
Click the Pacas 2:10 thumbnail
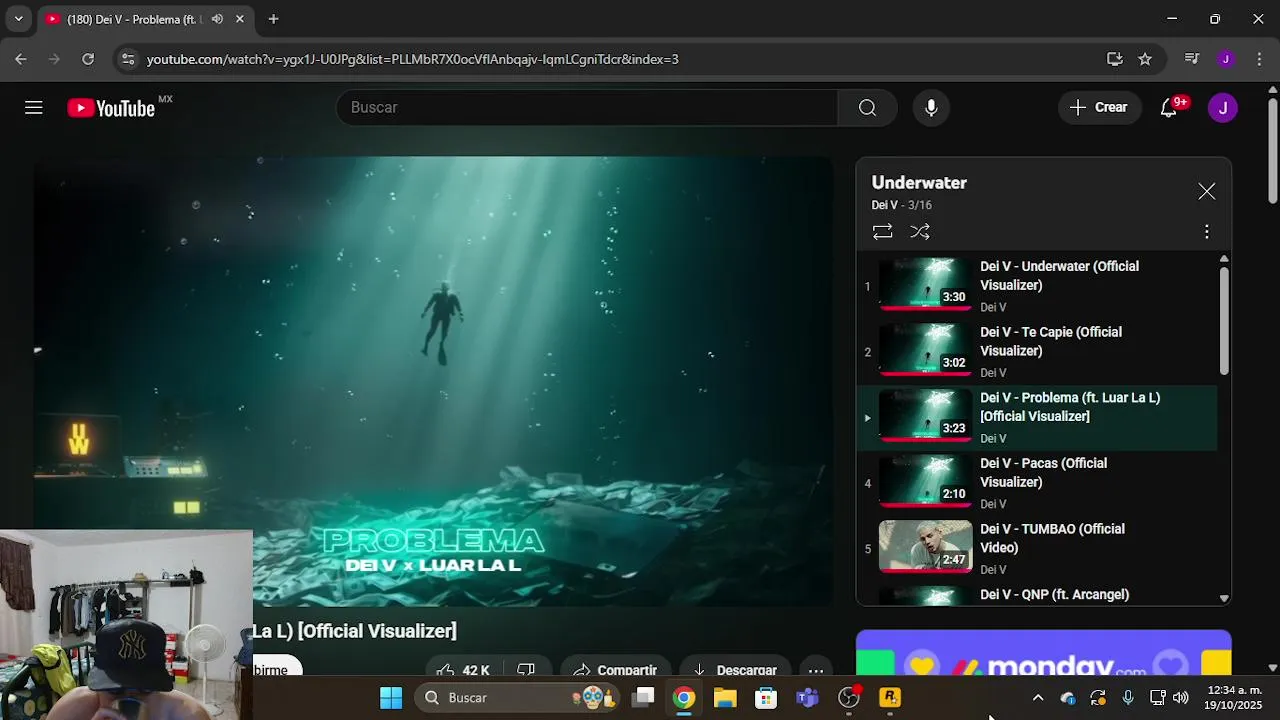tap(925, 481)
